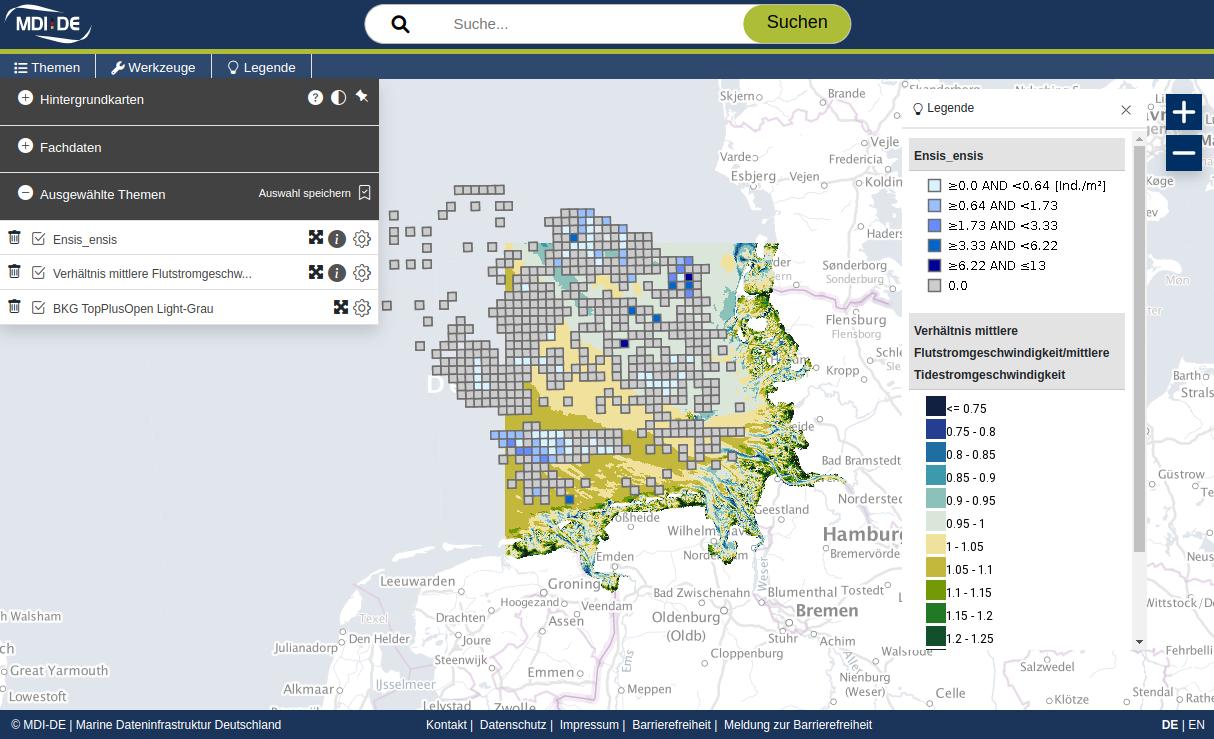This screenshot has height=739, width=1214.
Task: Open the Datenschutz footer link
Action: pos(512,725)
